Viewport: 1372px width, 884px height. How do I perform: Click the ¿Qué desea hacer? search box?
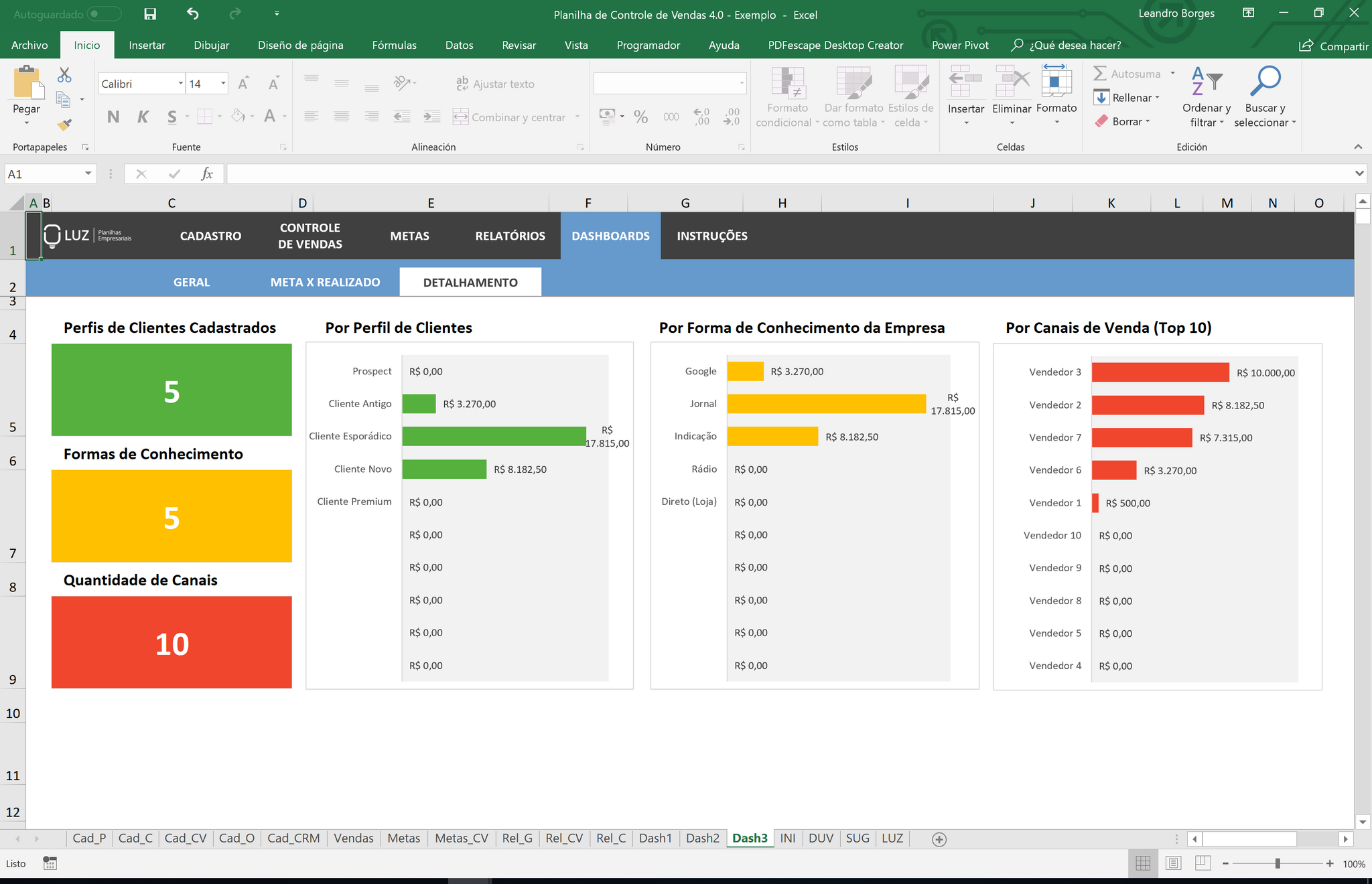click(1067, 45)
